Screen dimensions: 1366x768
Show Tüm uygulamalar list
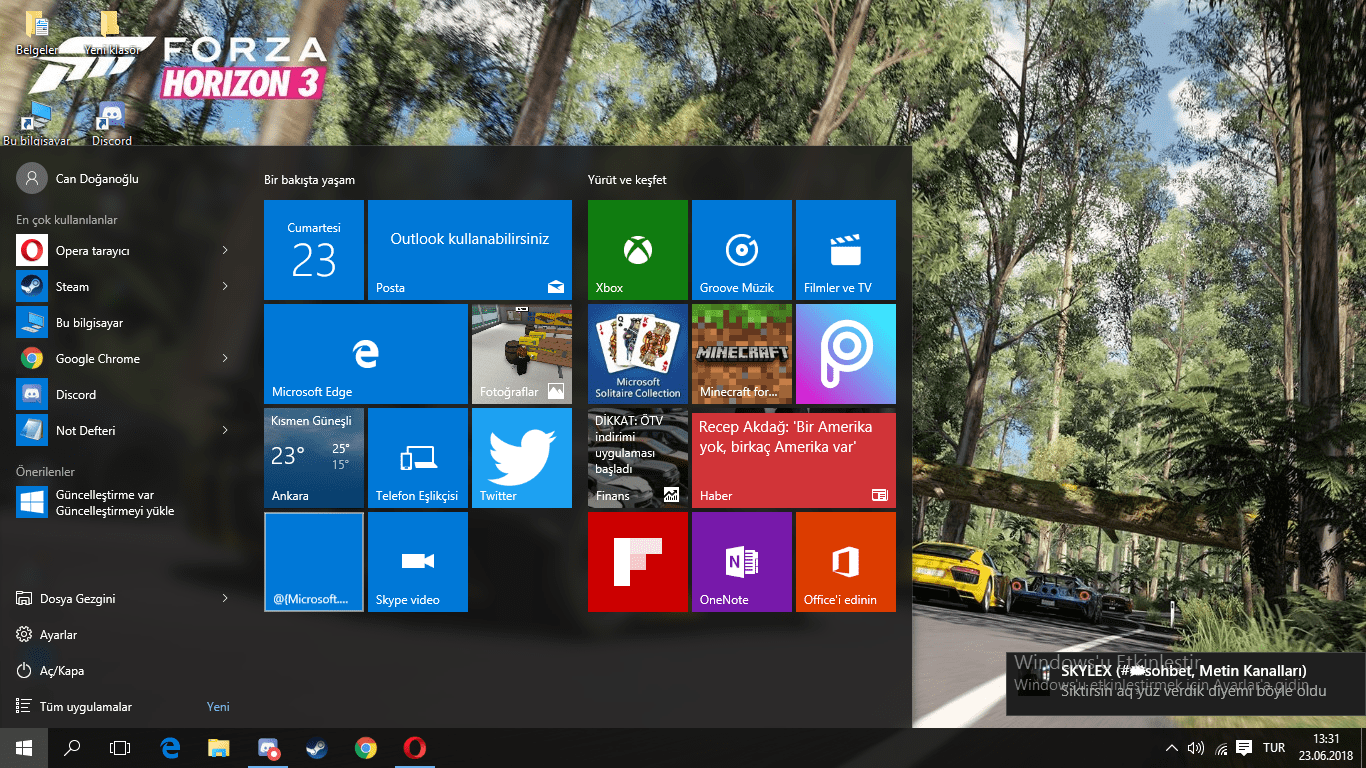[124, 706]
